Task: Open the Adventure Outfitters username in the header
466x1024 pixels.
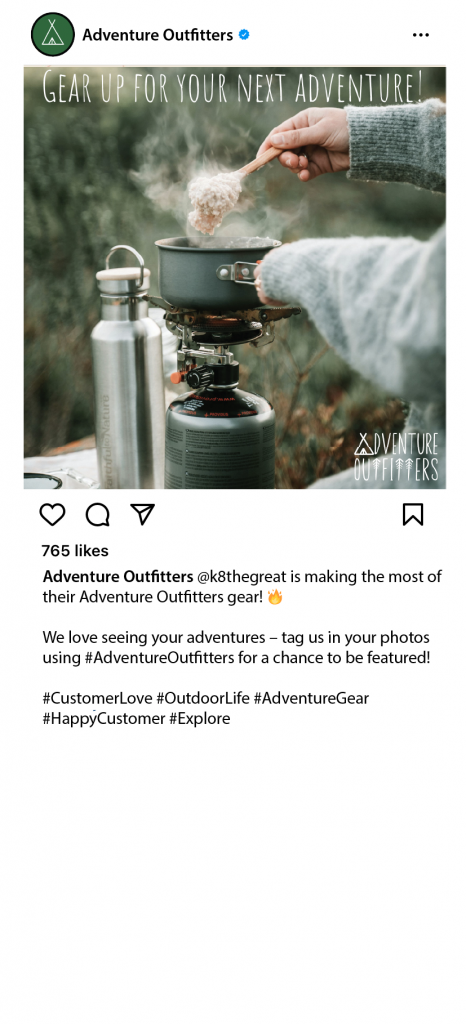Action: tap(157, 35)
